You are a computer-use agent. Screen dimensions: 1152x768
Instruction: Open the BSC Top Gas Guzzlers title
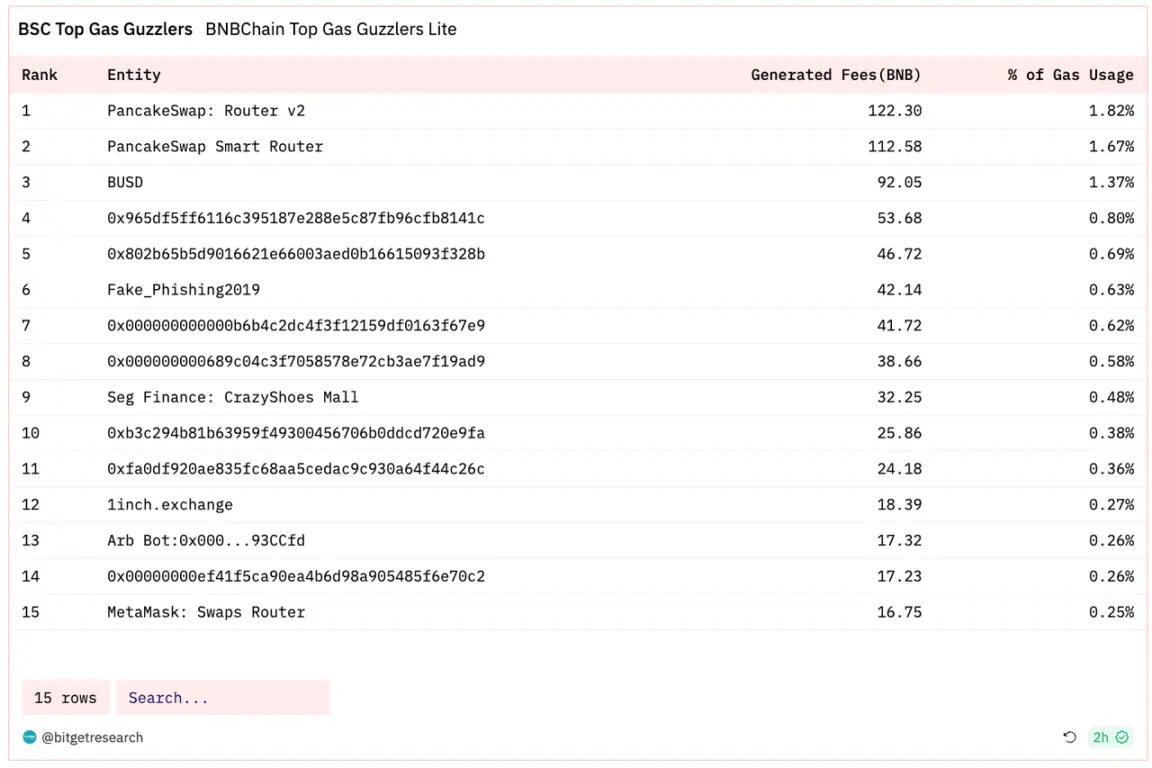click(105, 29)
